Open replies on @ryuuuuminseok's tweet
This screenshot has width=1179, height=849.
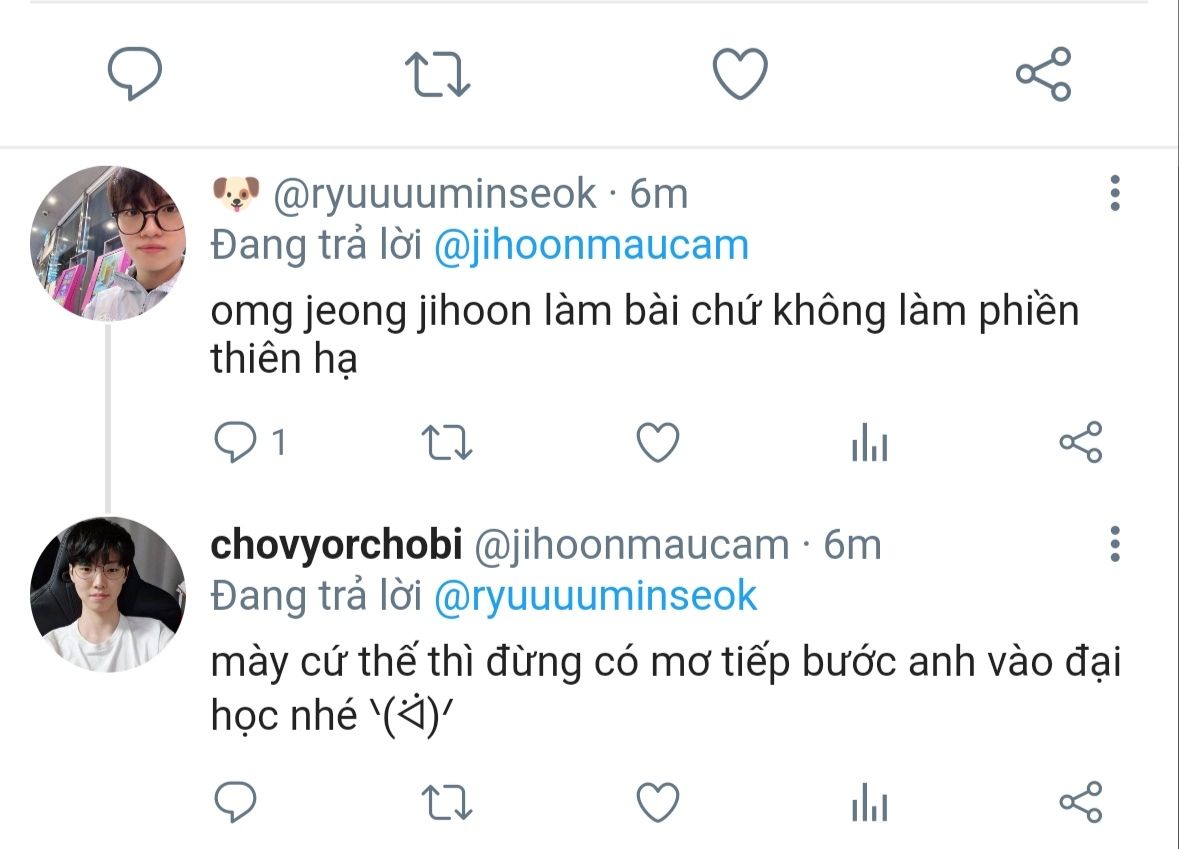250,441
